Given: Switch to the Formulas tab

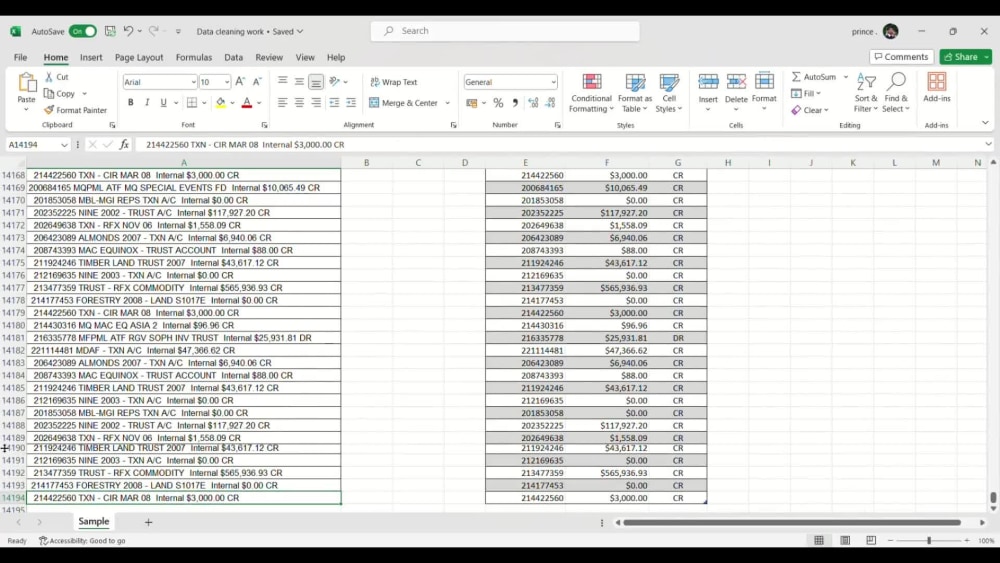Looking at the screenshot, I should [x=194, y=57].
